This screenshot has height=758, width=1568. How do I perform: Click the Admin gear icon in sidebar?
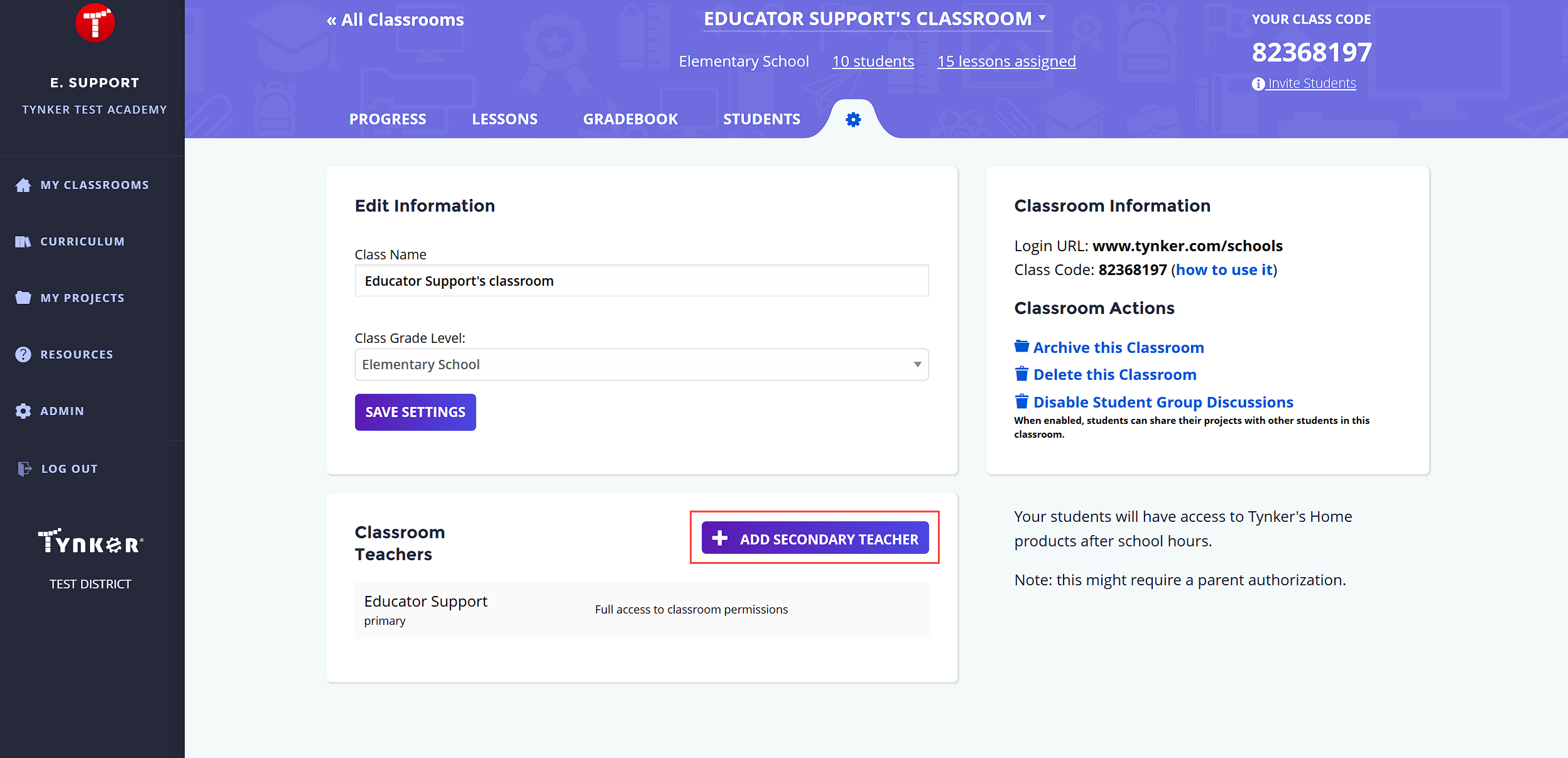(x=23, y=411)
